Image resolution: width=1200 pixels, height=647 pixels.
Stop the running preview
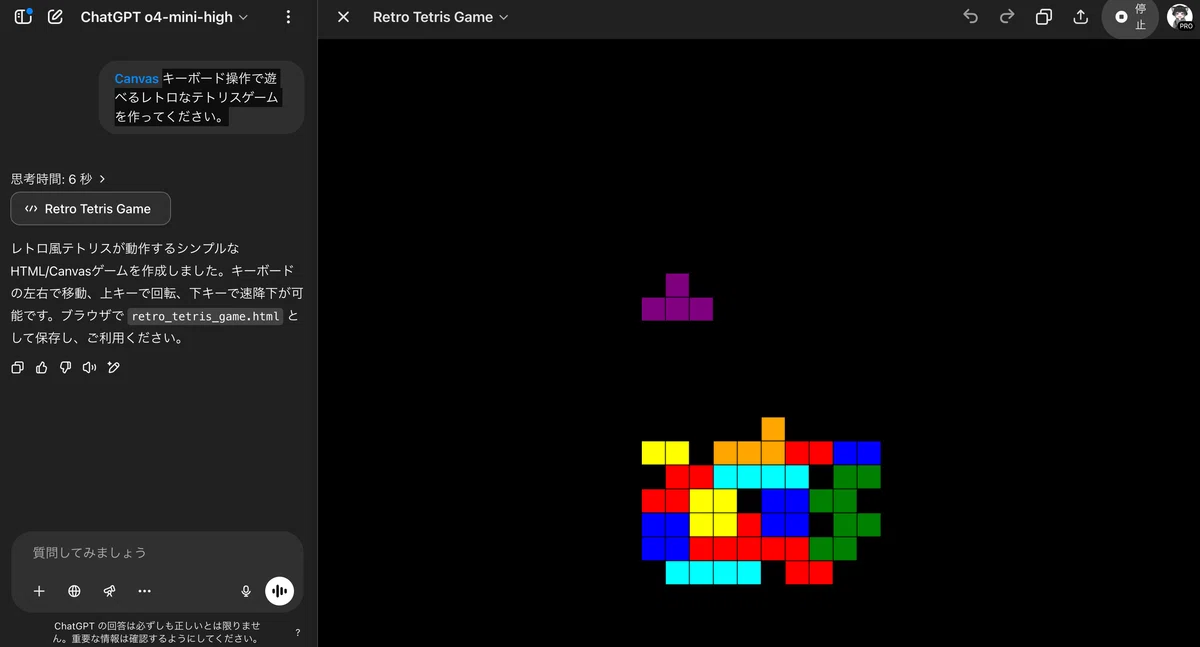(1130, 18)
